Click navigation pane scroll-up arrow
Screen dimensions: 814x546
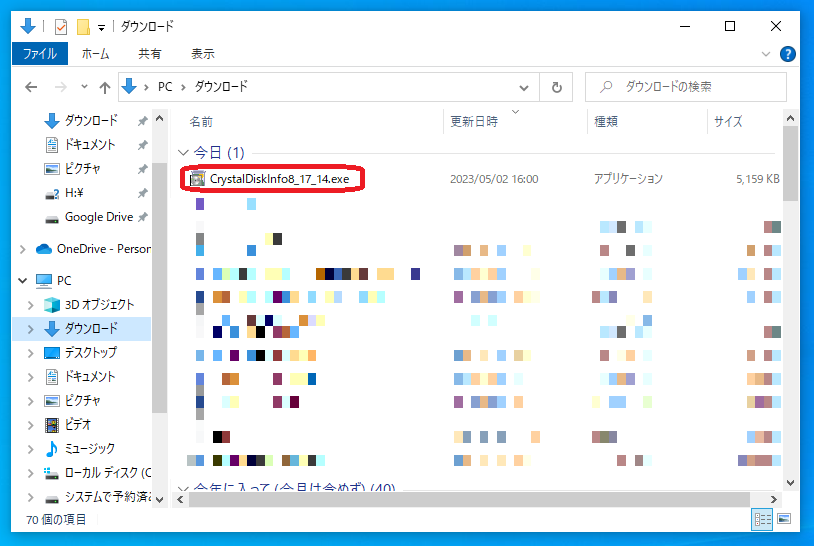[160, 118]
